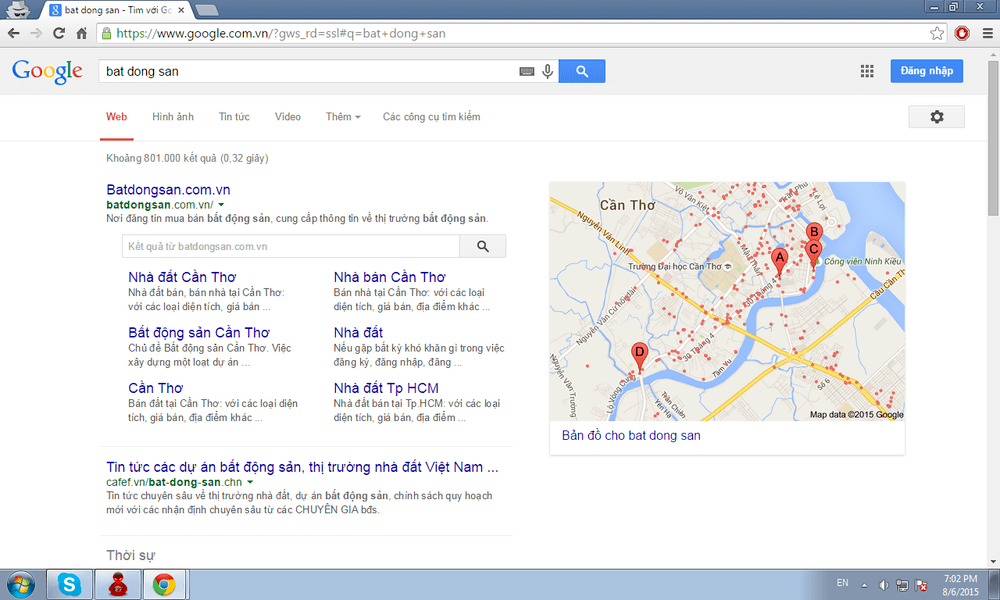
Task: Click the green SSL padlock icon
Action: [107, 33]
